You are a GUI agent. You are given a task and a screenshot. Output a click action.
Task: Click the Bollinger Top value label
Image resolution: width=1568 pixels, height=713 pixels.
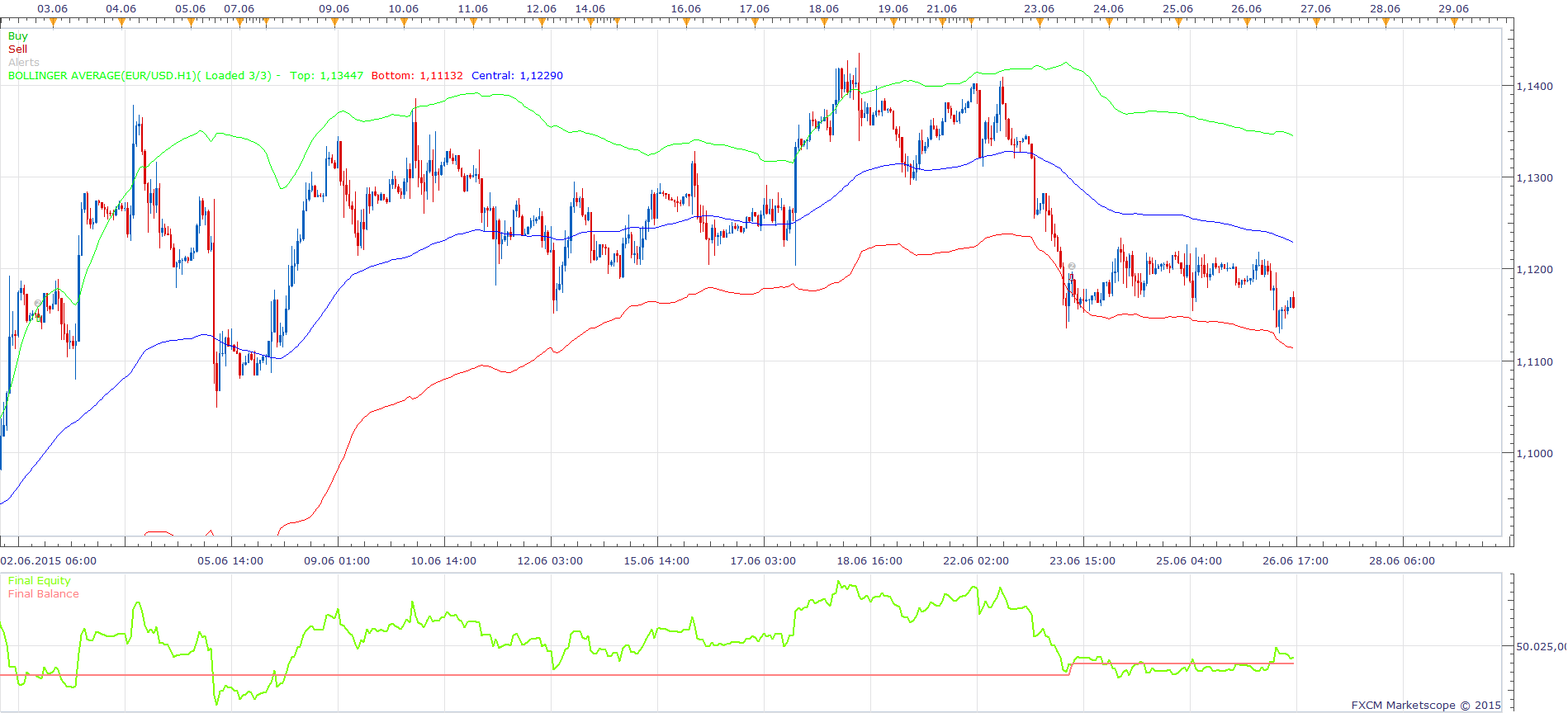[327, 76]
